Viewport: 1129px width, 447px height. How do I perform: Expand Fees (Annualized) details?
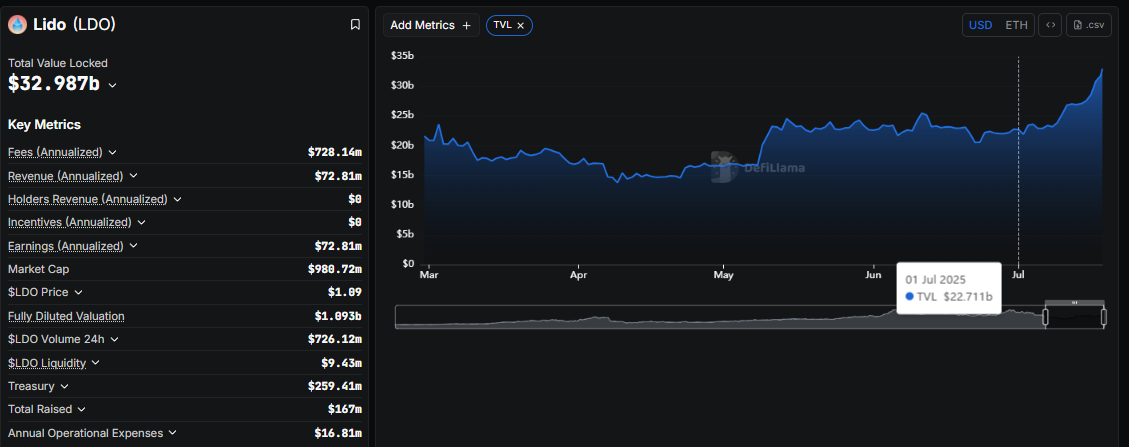112,153
